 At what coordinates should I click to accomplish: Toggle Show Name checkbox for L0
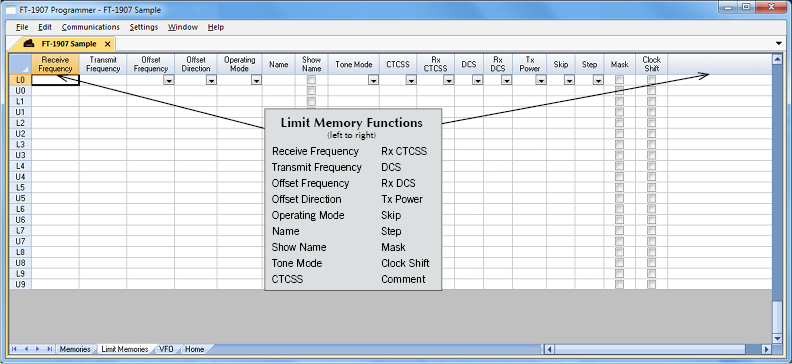[x=311, y=80]
